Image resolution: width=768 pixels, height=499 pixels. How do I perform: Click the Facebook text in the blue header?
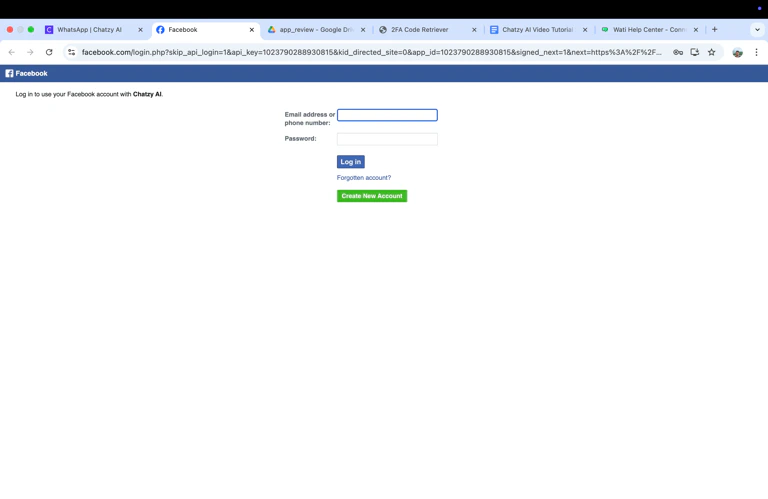point(31,73)
